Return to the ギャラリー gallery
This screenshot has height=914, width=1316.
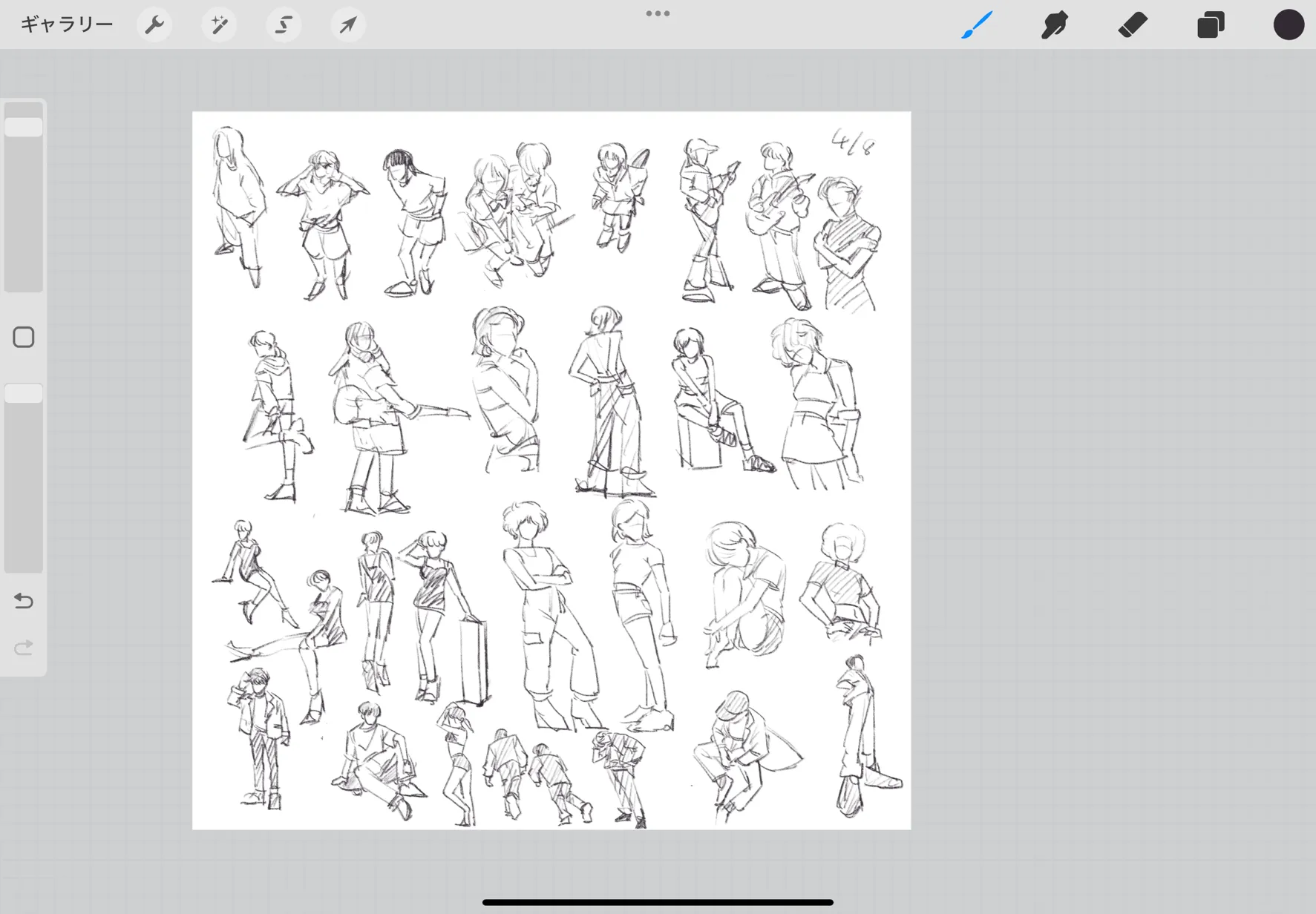pos(67,24)
